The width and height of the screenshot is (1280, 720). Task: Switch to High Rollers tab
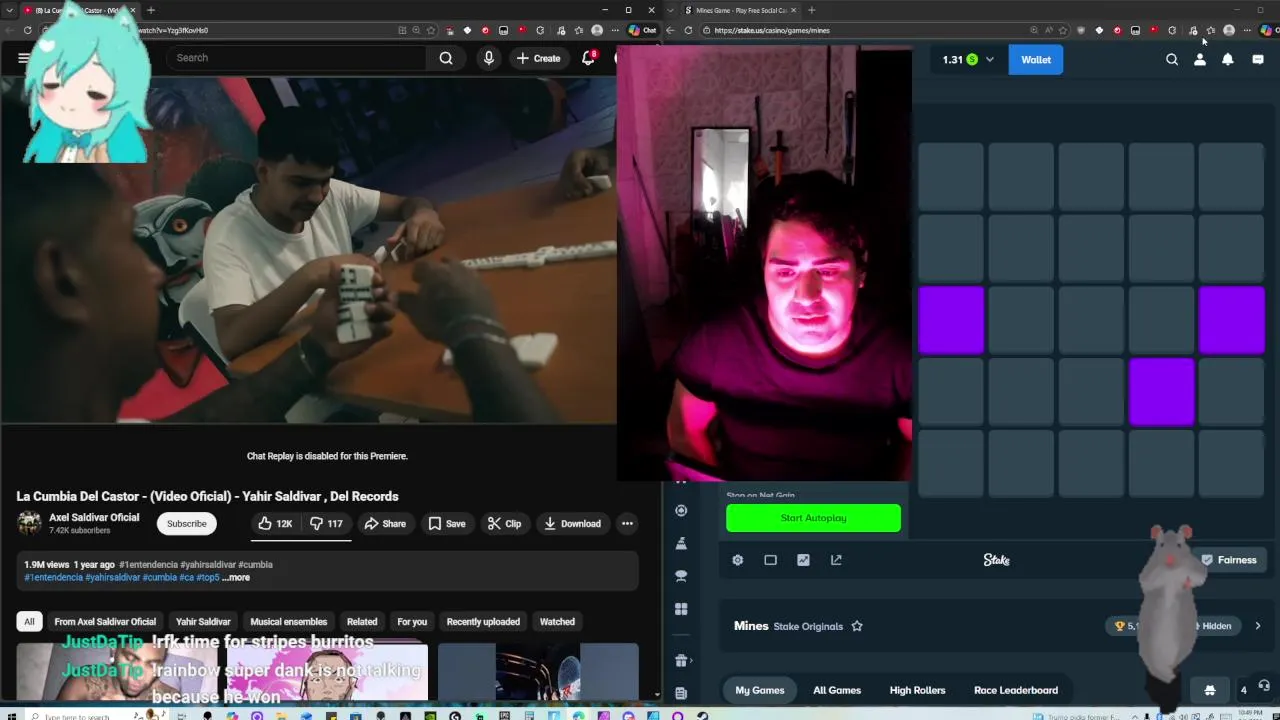[x=917, y=690]
